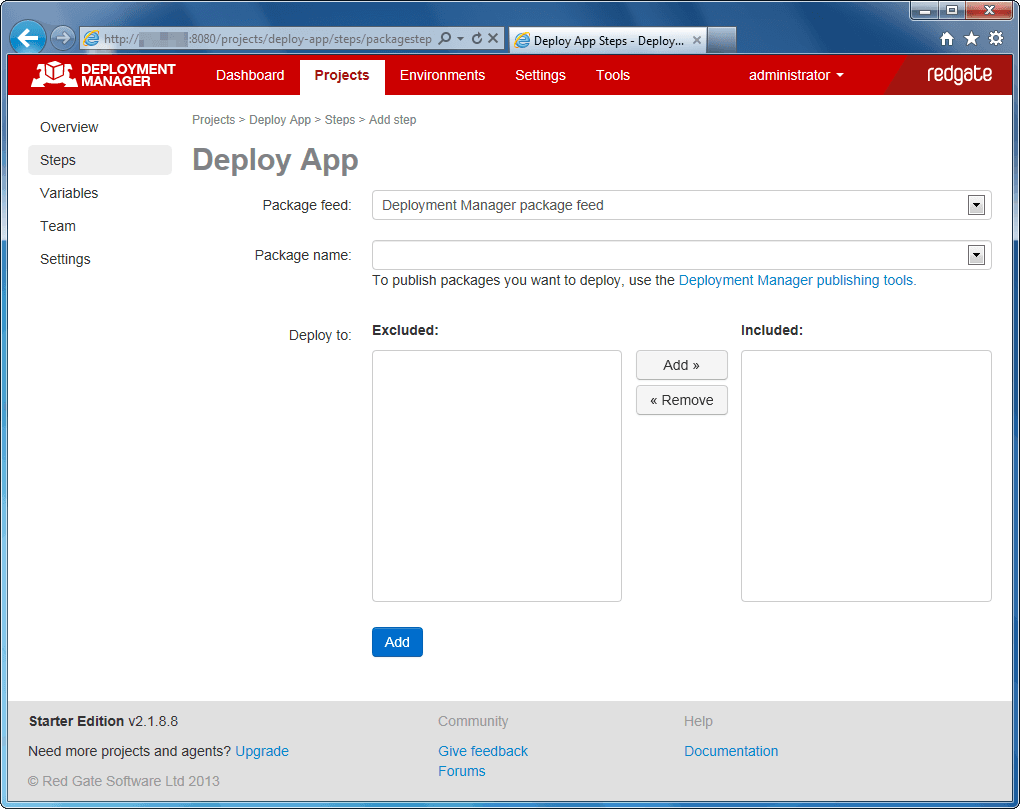Maximize the browser window
Viewport: 1020px width, 809px height.
click(x=952, y=10)
